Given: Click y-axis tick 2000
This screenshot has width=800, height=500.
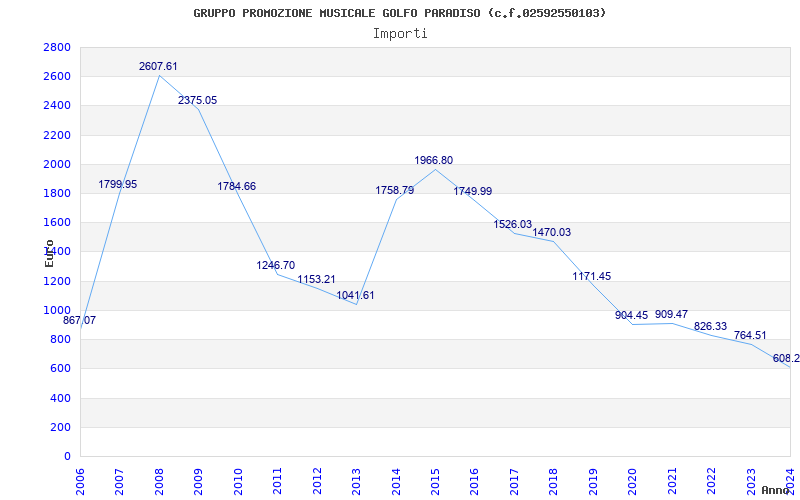Looking at the screenshot, I should (x=57, y=164).
